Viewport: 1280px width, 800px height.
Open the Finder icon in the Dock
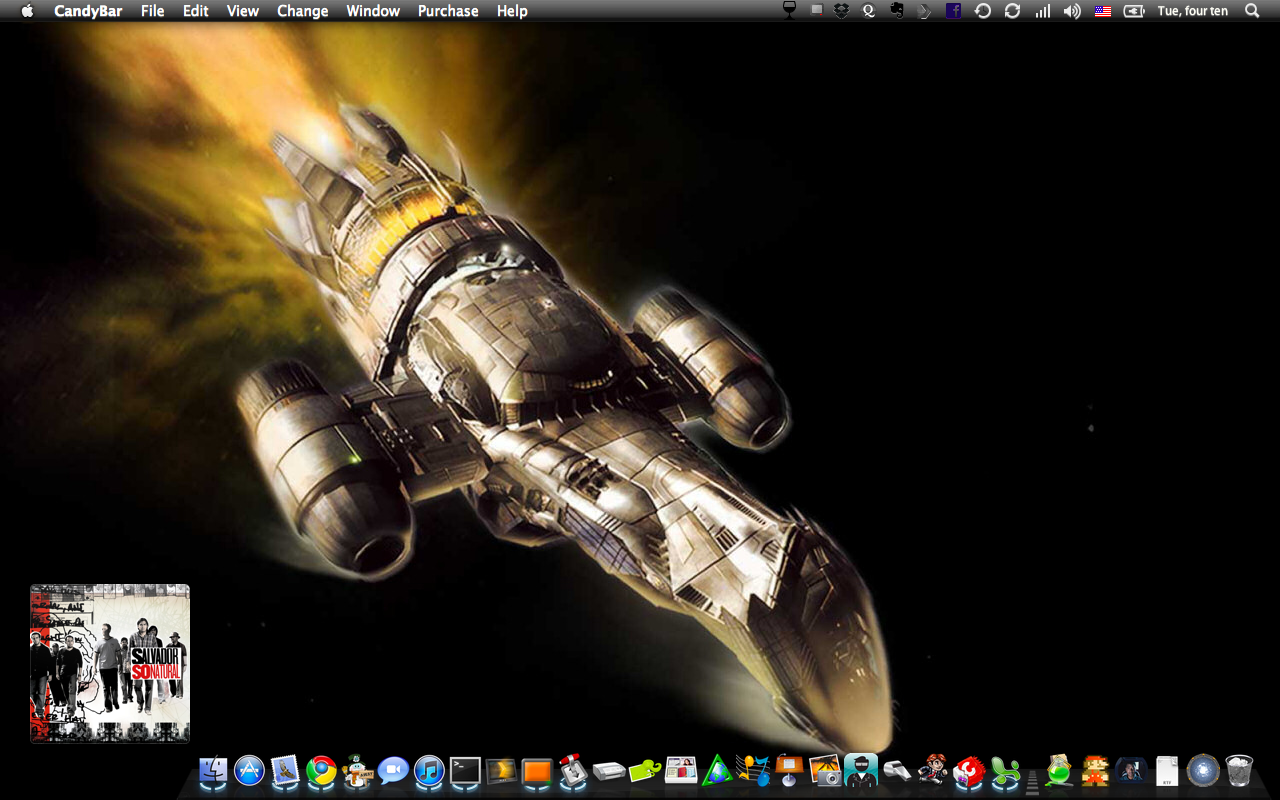[x=213, y=770]
